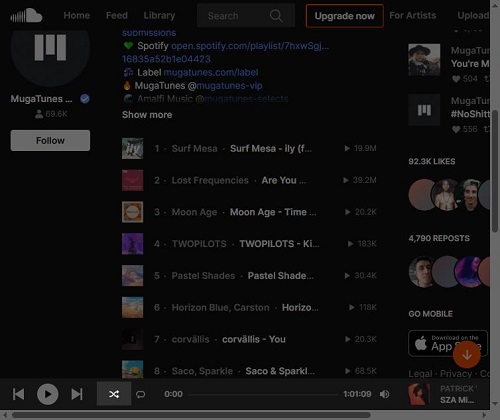The image size is (500, 420).
Task: Open the mugatunes.com/label link
Action: coord(211,72)
